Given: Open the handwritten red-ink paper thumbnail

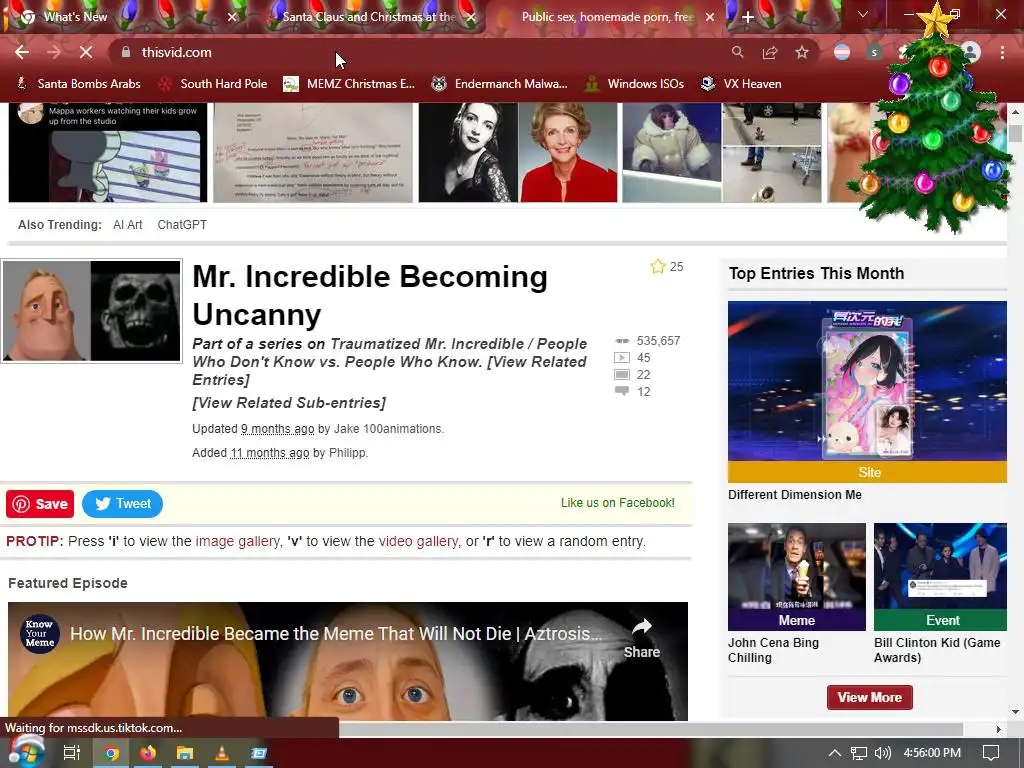Looking at the screenshot, I should point(313,153).
